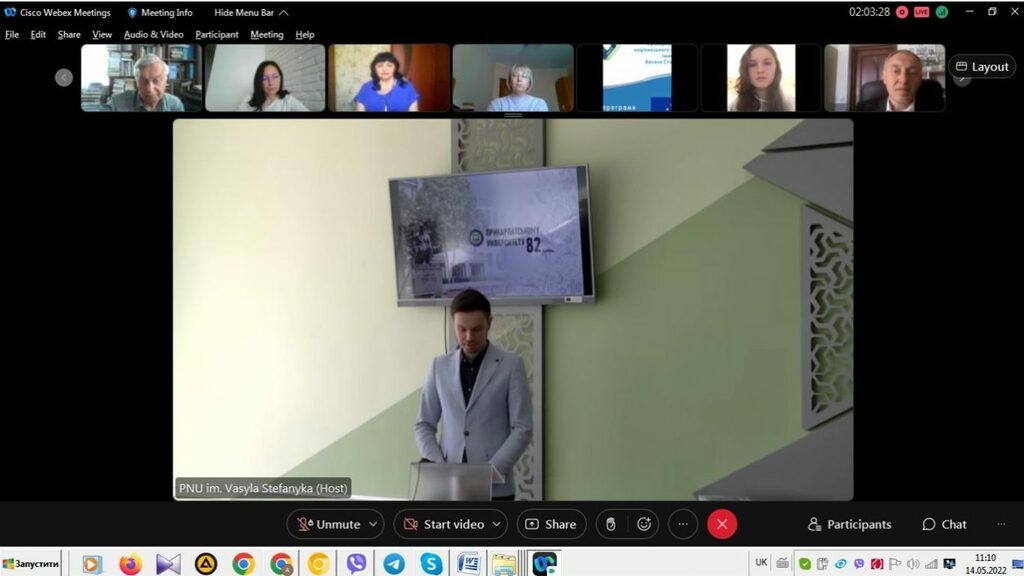Image resolution: width=1024 pixels, height=576 pixels.
Task: Click the red leave meeting button
Action: pos(722,524)
